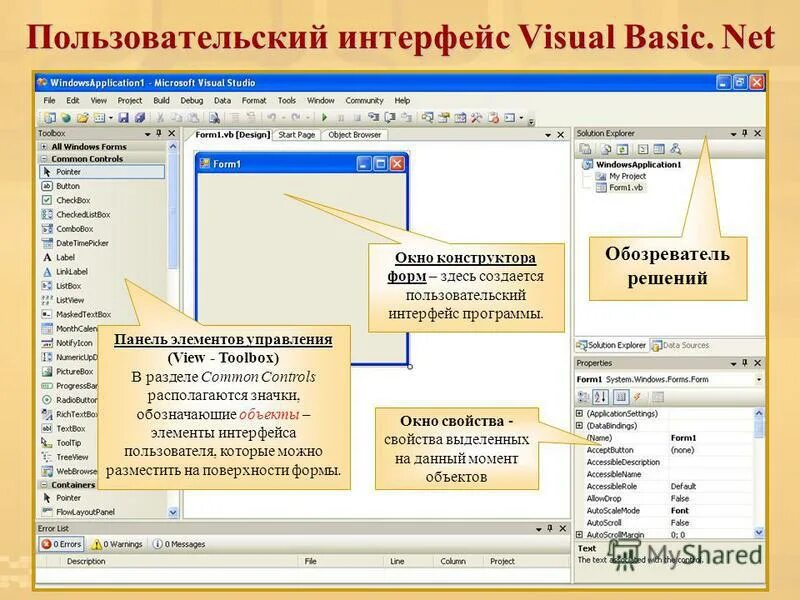
Task: Click View Class Diagram icon in Solution Explorer
Action: [x=676, y=149]
